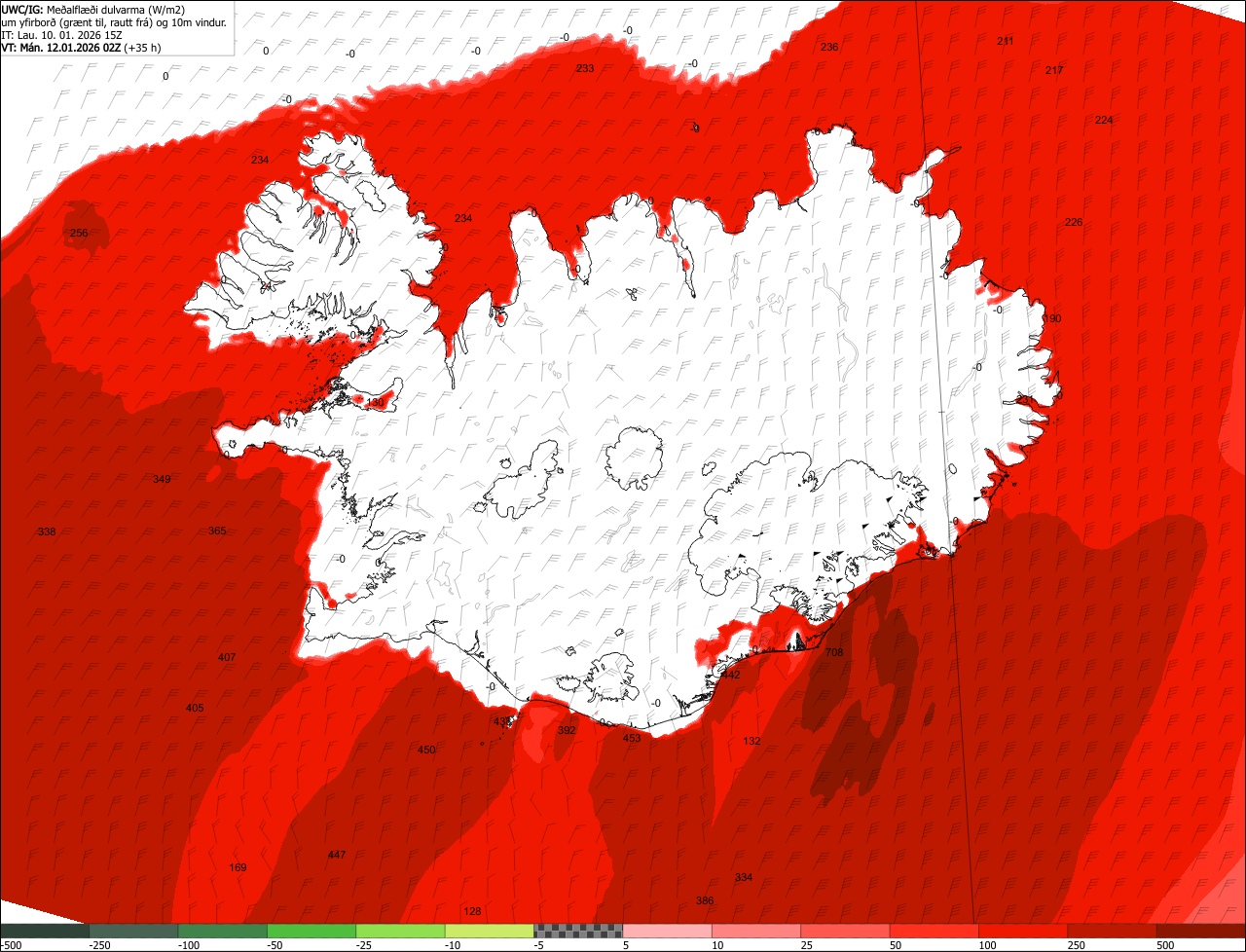Click the legend swatch between -500 and -250
Viewport: 1246px width, 952px height.
[x=45, y=931]
